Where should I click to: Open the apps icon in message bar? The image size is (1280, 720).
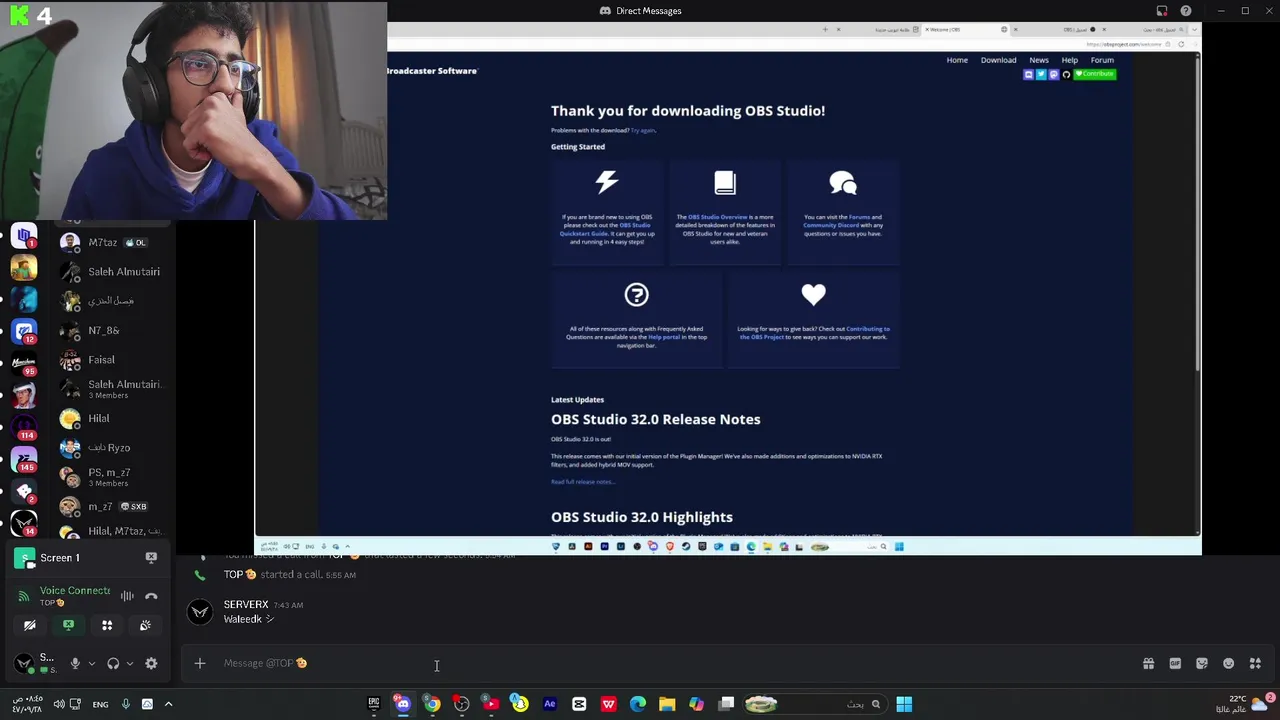point(1255,663)
